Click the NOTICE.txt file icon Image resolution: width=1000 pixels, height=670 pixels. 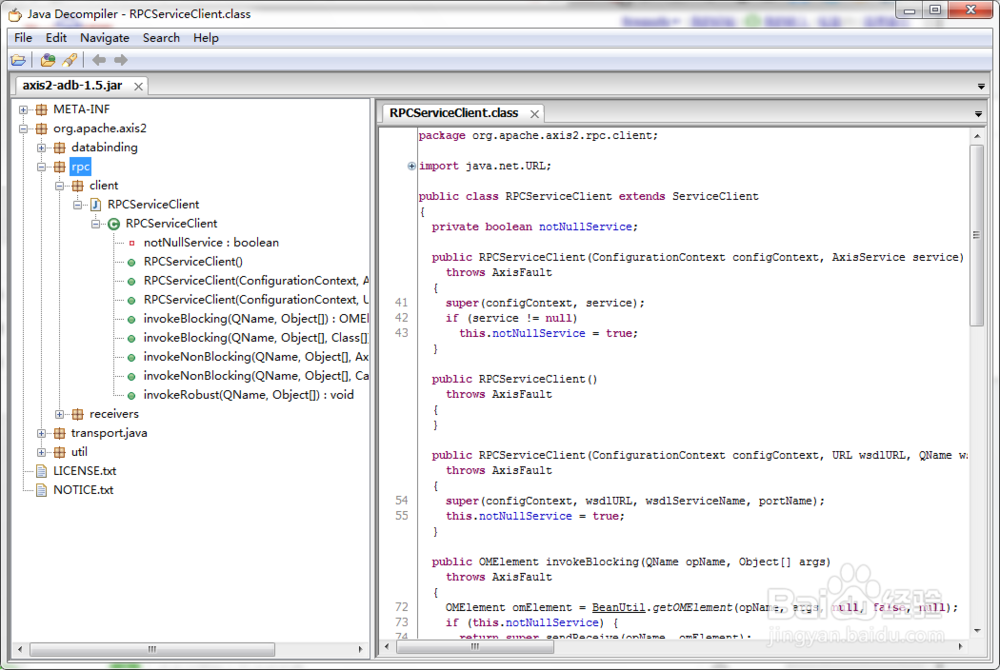[x=41, y=490]
